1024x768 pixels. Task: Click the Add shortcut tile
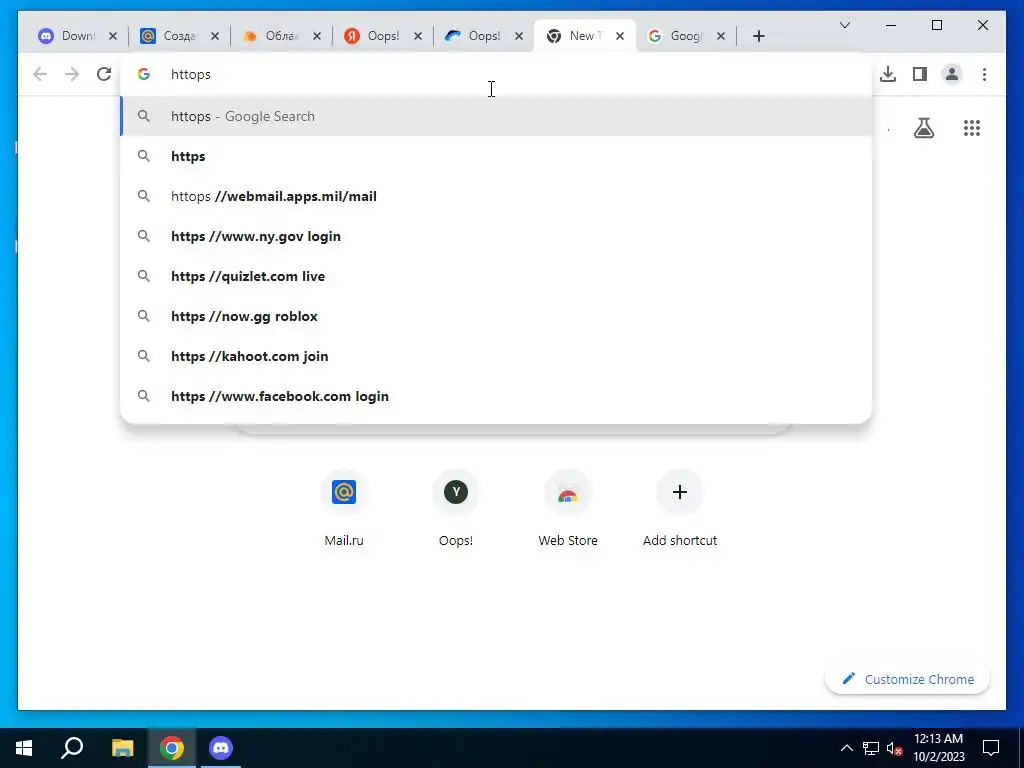coord(680,508)
